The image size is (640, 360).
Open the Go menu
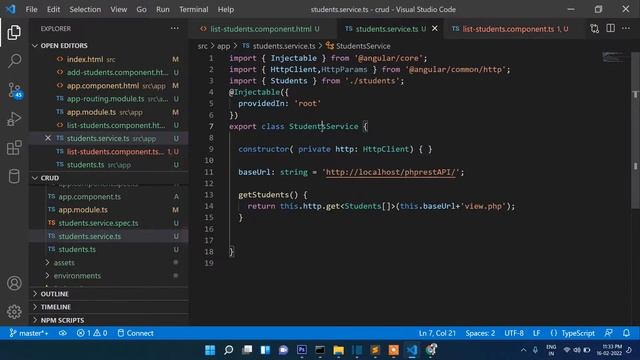coord(141,9)
